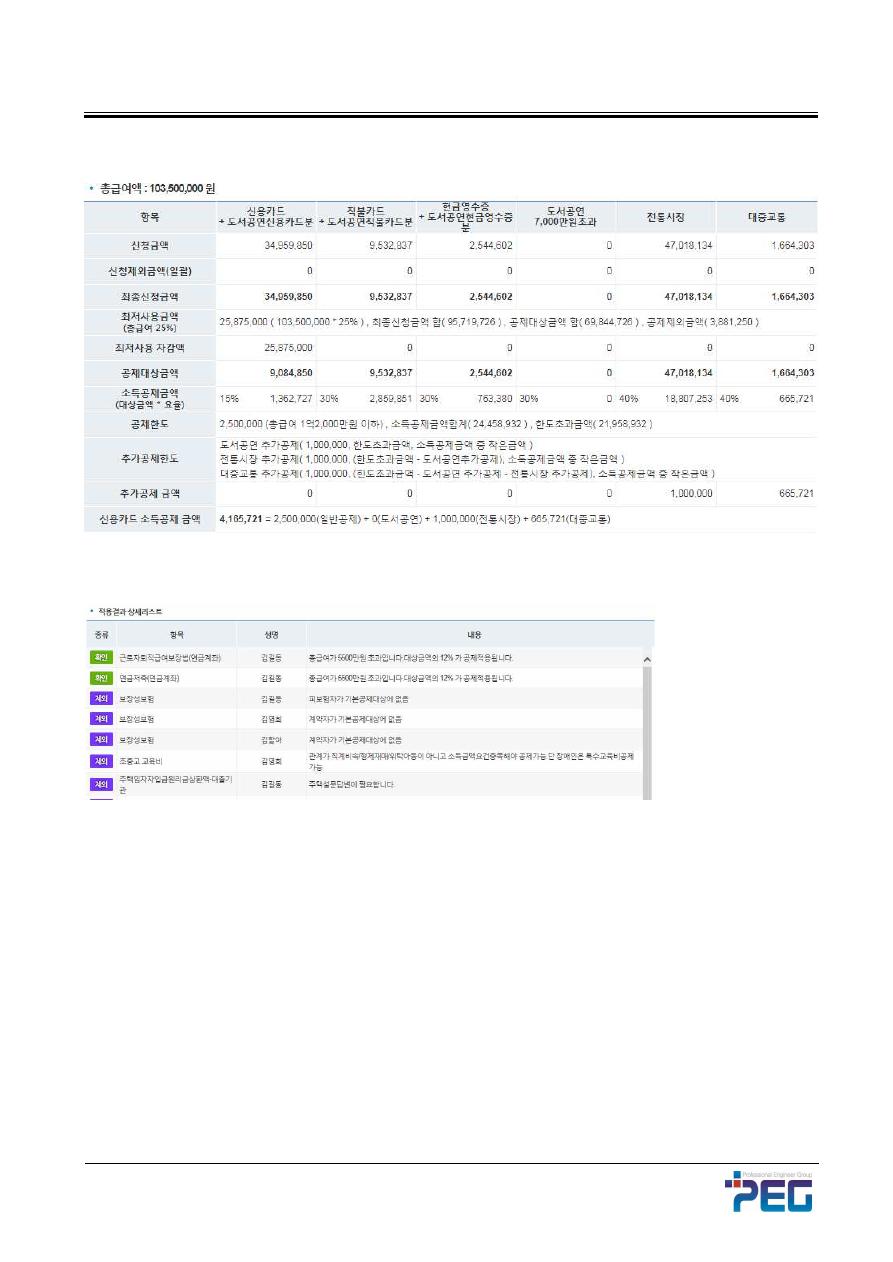The image size is (893, 1262).
Task: Click the scroll-up arrow in the detail list
Action: pyautogui.click(x=647, y=660)
